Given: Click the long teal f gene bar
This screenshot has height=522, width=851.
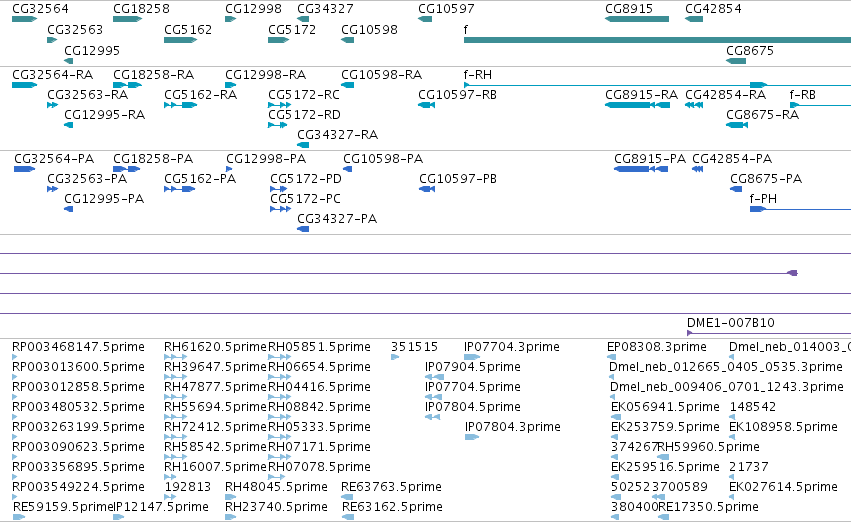Looking at the screenshot, I should tap(657, 40).
